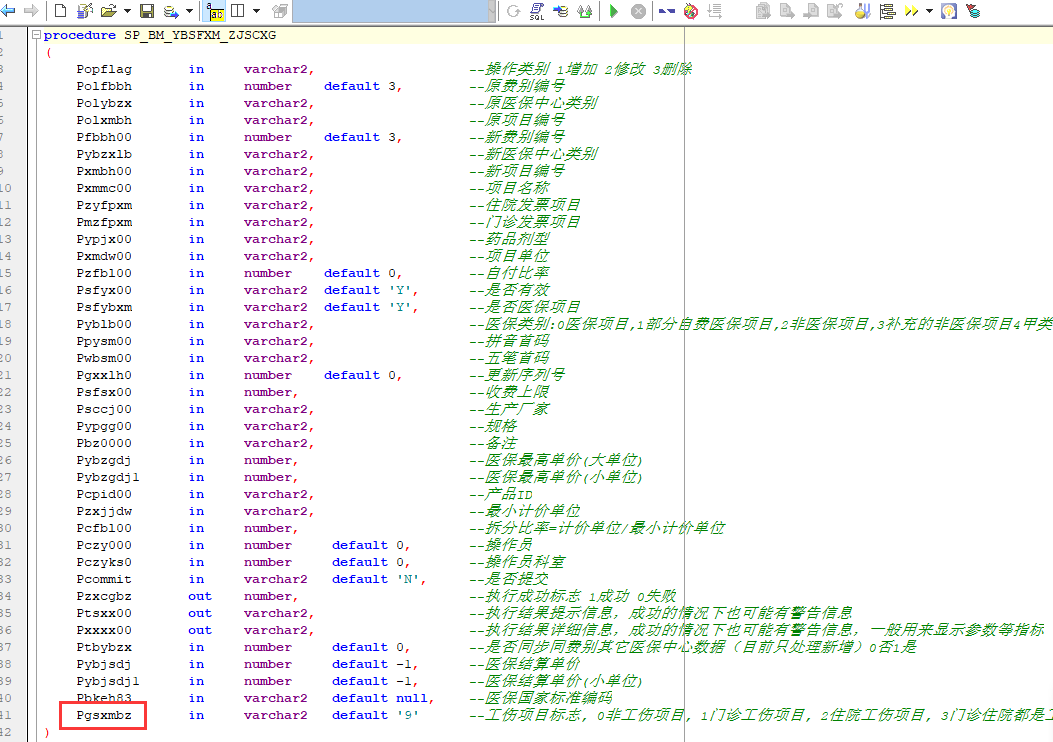Click the edit database source icon
This screenshot has width=1053, height=742.
coord(85,11)
